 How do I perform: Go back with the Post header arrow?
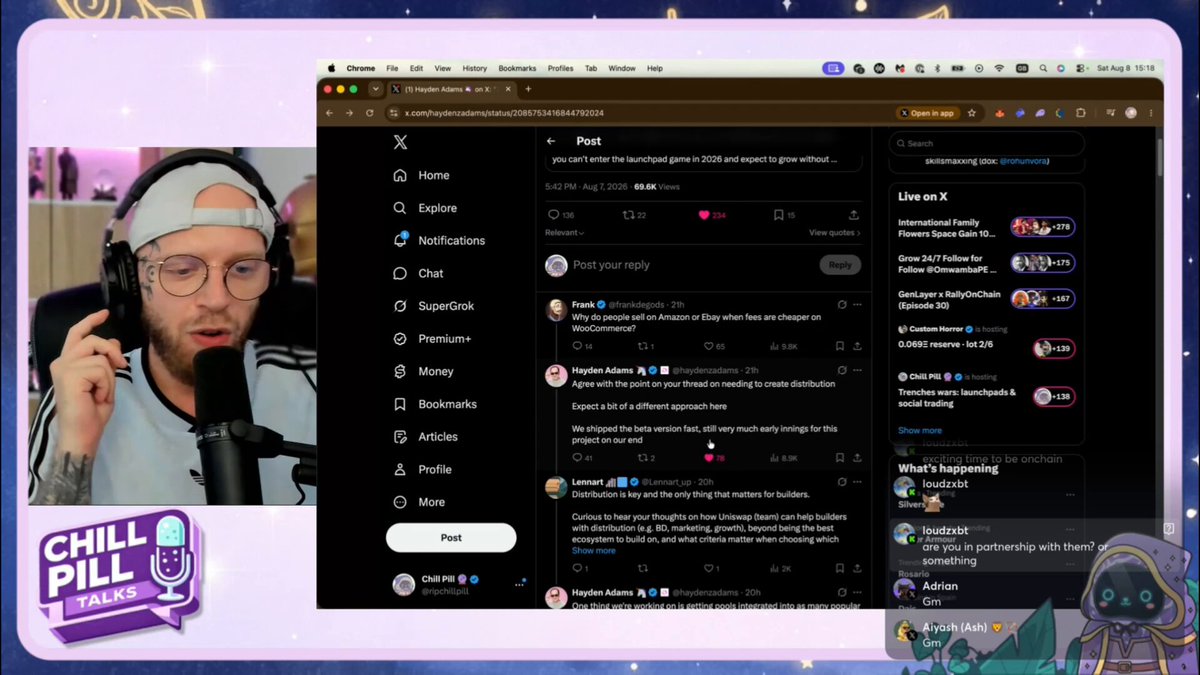point(551,141)
